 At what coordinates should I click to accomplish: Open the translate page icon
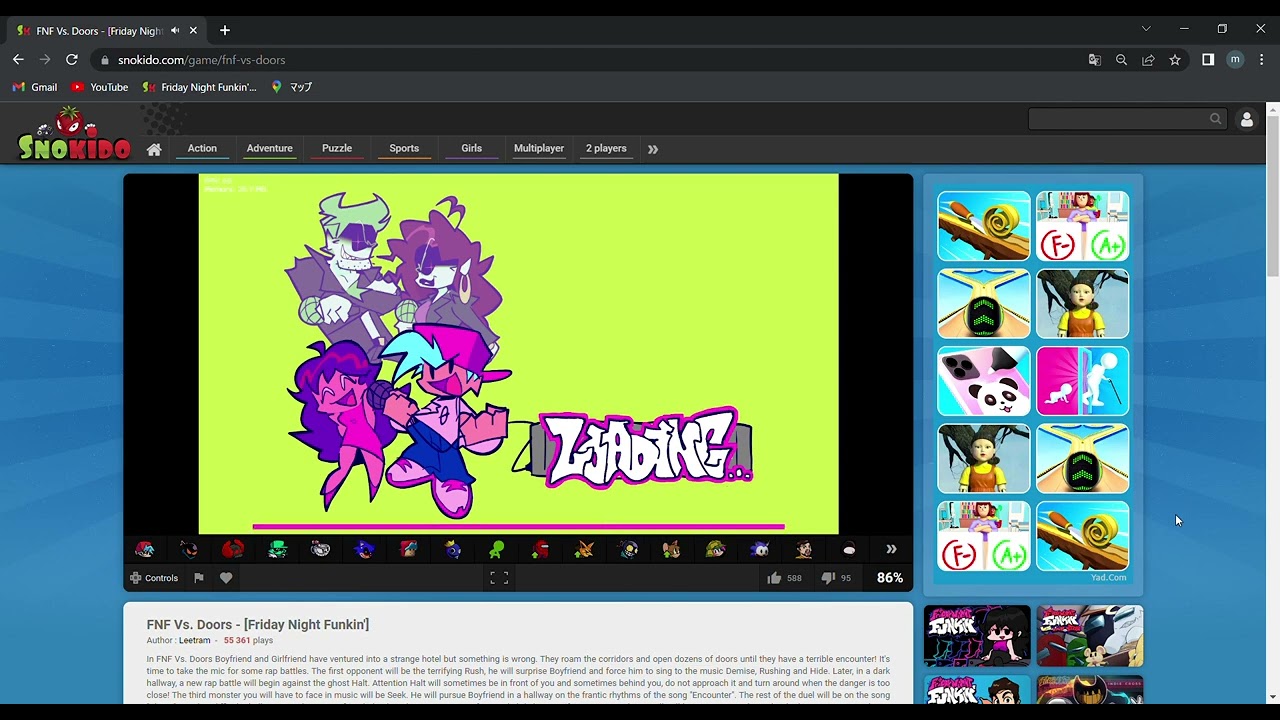pyautogui.click(x=1094, y=60)
